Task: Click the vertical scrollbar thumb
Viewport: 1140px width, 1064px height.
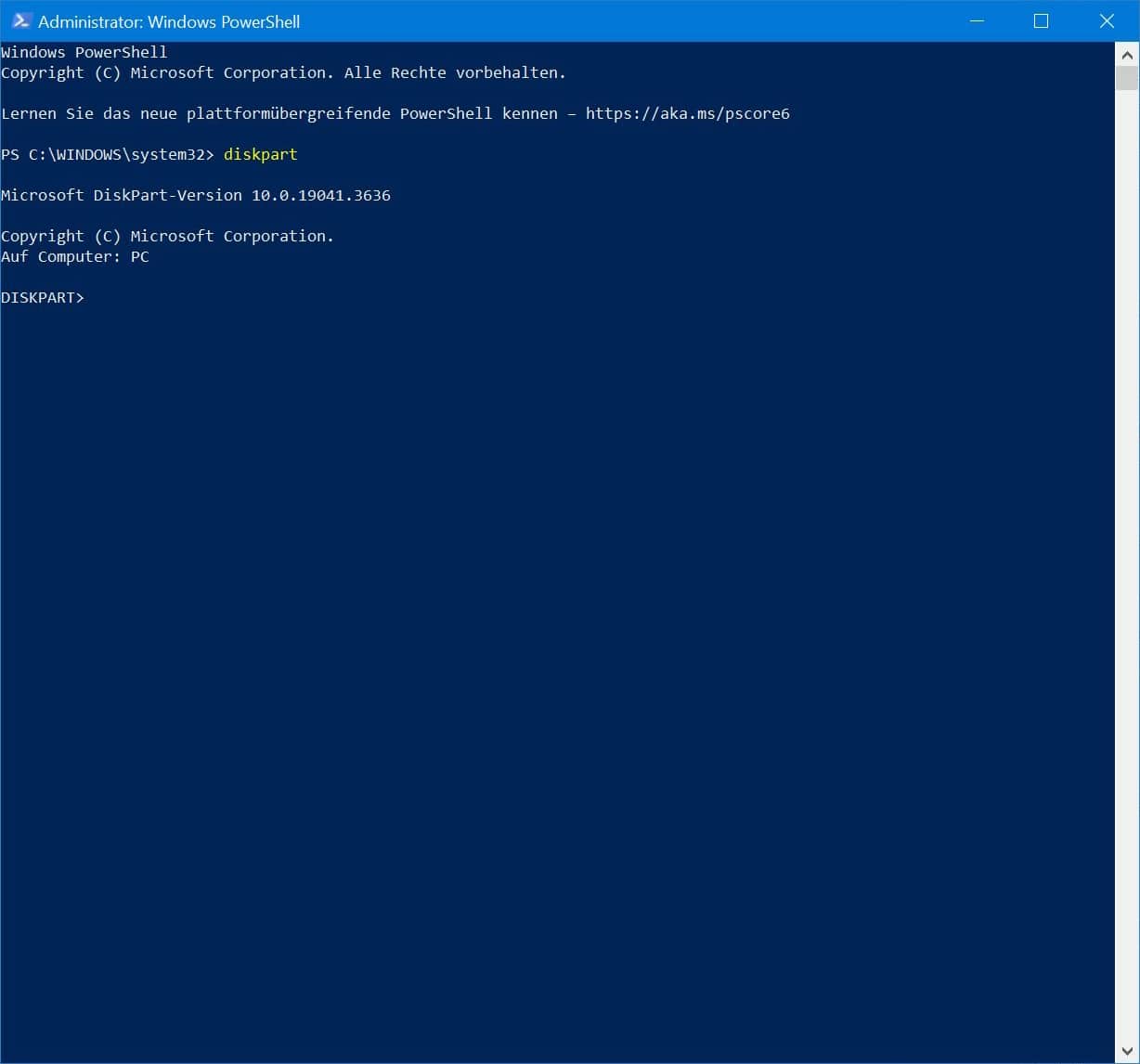Action: click(x=1127, y=79)
